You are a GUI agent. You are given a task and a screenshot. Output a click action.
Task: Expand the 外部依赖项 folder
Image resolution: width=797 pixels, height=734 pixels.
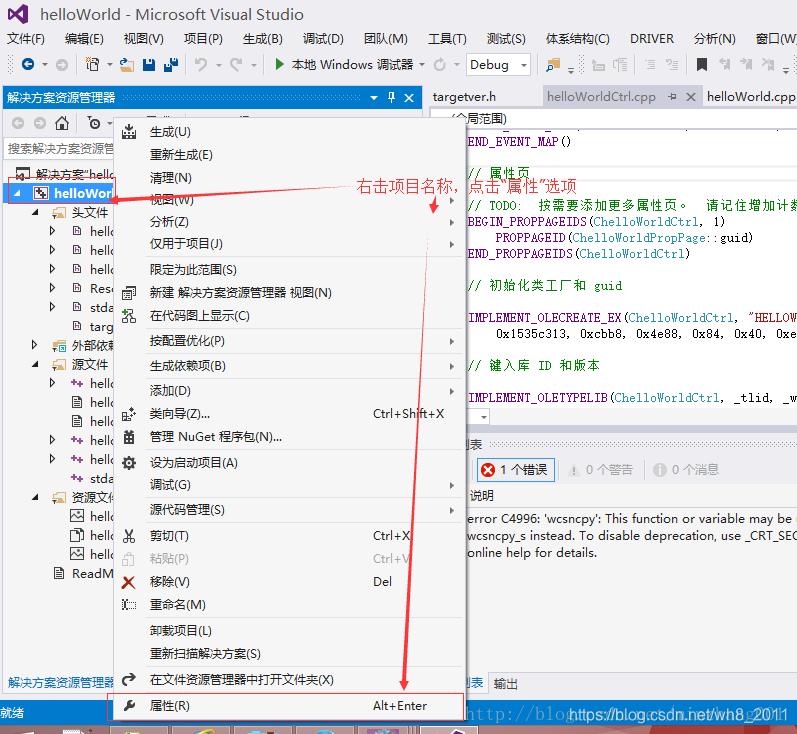point(35,345)
